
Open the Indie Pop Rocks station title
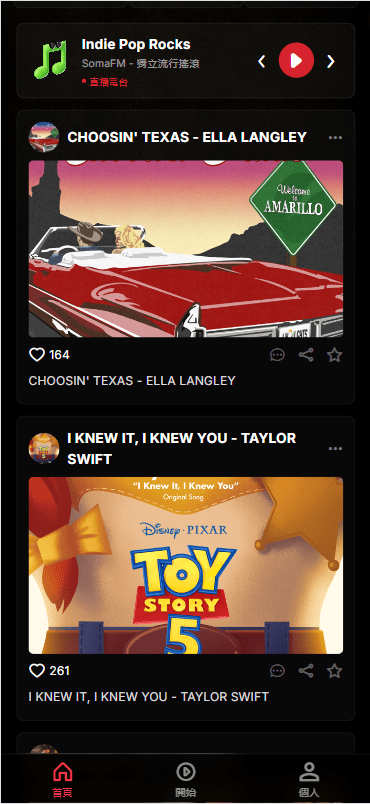(x=136, y=45)
